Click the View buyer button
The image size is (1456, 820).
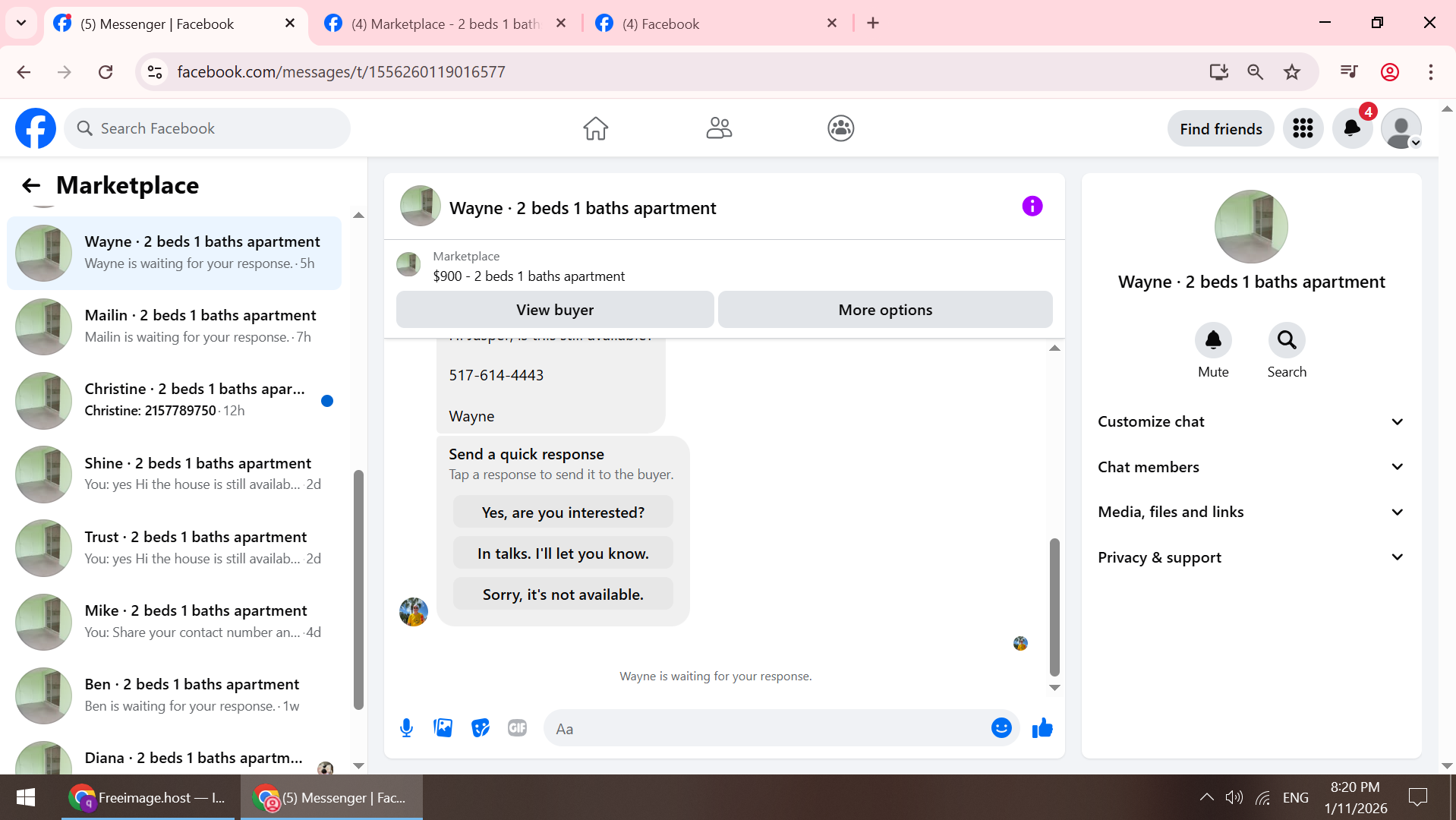tap(555, 310)
